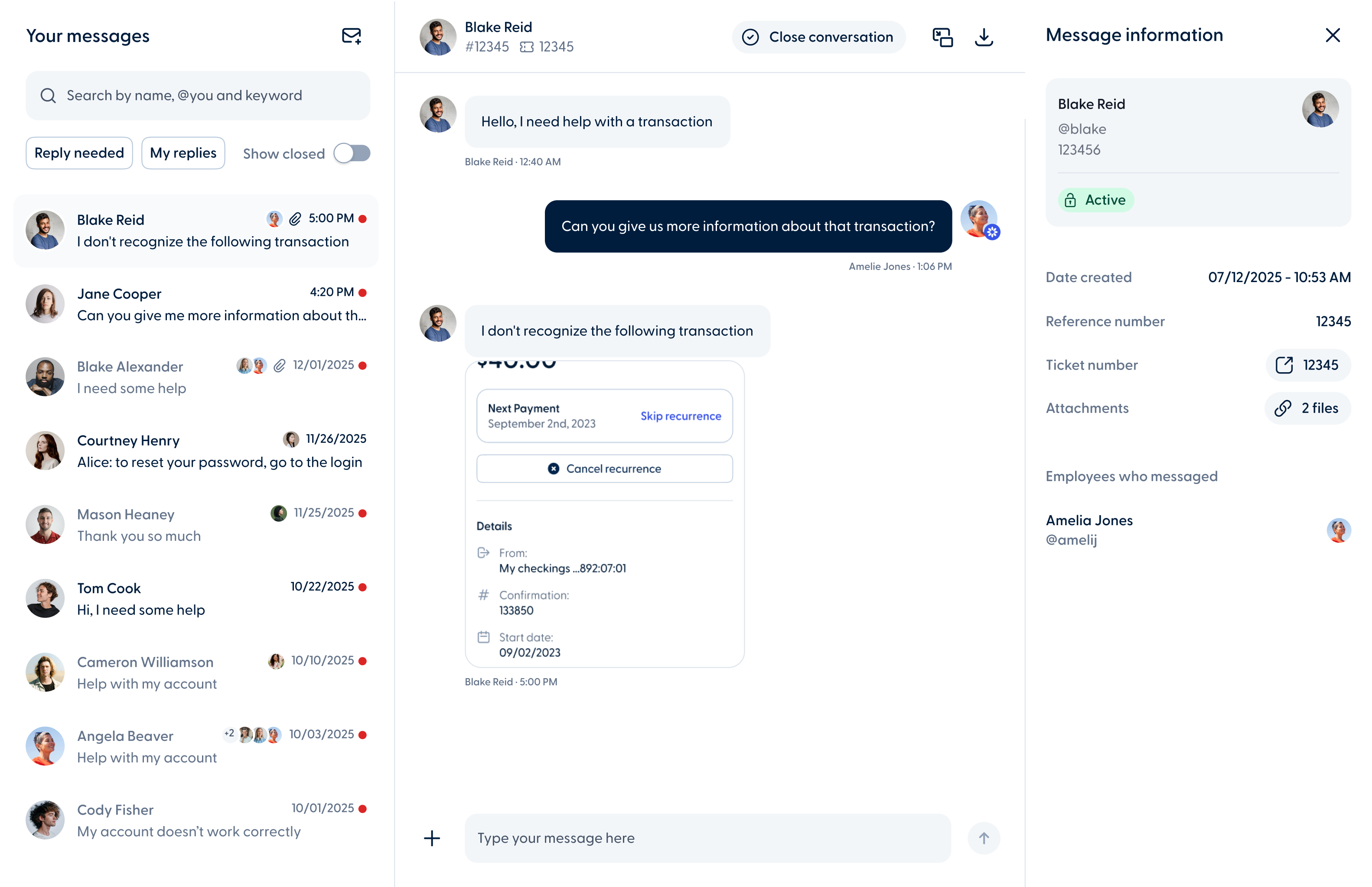
Task: Click the search magnifier icon
Action: click(49, 96)
